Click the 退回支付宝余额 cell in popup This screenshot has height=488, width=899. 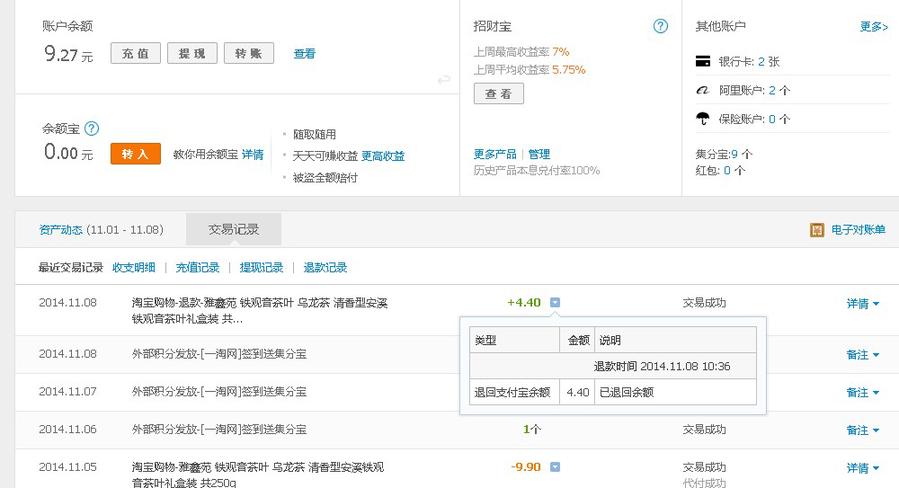click(514, 392)
